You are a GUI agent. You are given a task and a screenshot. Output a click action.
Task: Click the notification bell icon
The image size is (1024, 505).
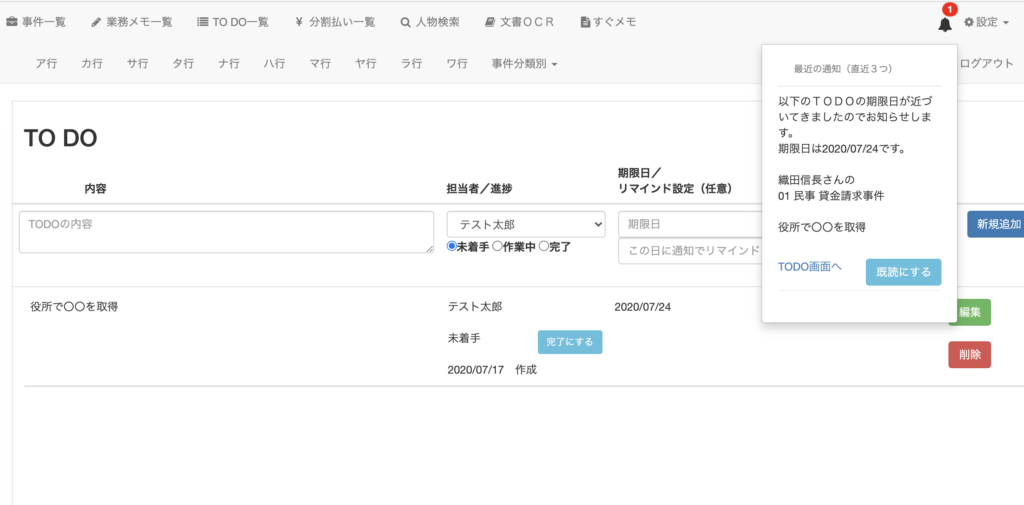[944, 23]
